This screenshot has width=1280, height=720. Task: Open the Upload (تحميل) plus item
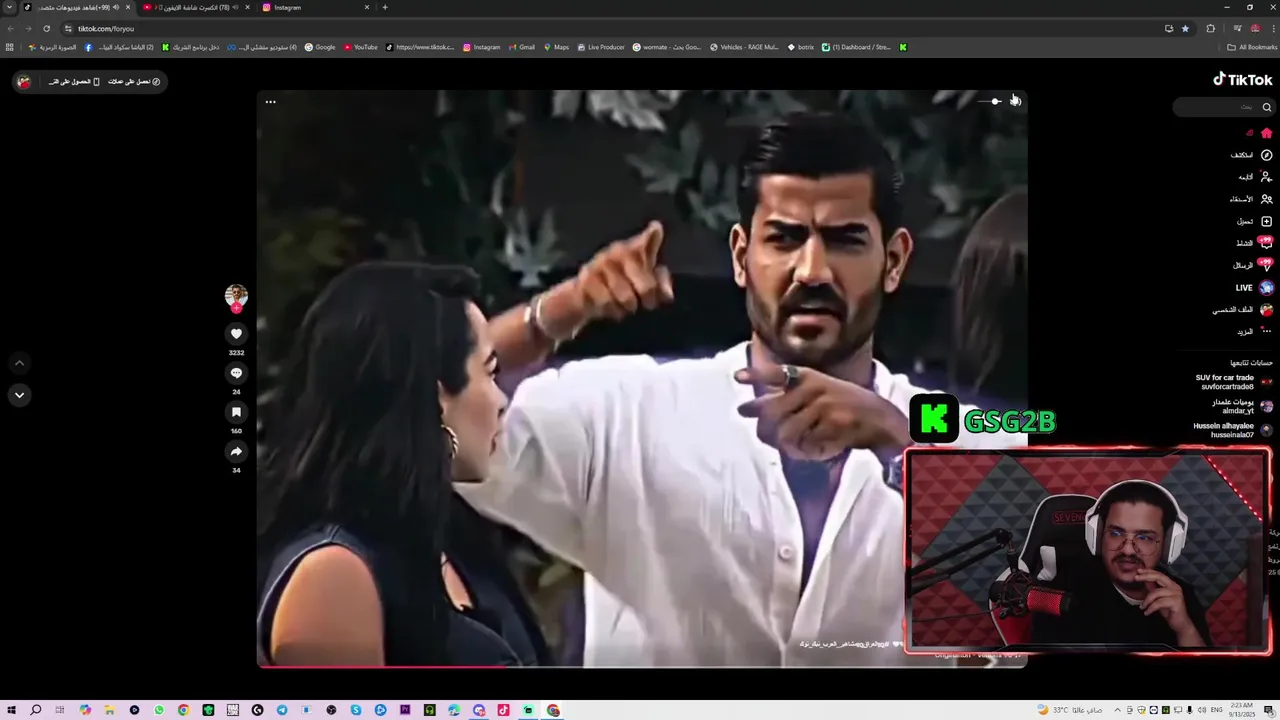point(1254,221)
